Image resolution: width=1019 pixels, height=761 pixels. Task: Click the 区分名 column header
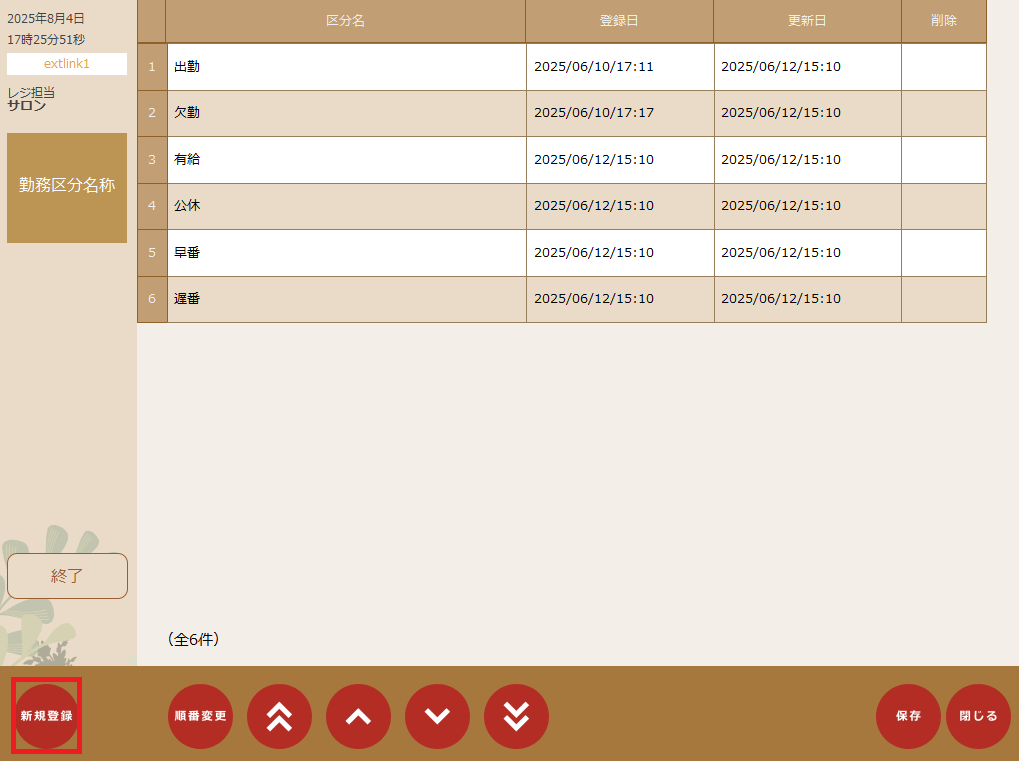pos(346,21)
